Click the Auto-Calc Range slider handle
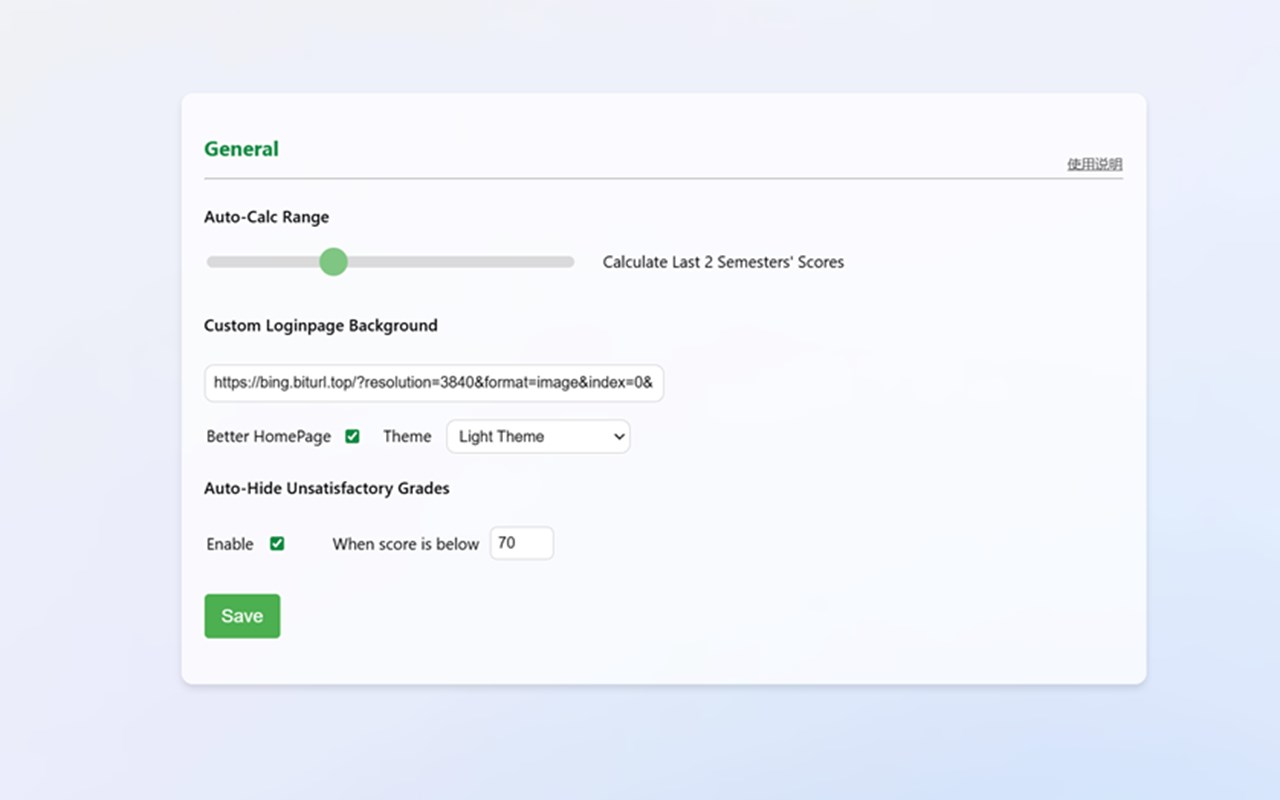This screenshot has height=800, width=1280. pyautogui.click(x=333, y=262)
